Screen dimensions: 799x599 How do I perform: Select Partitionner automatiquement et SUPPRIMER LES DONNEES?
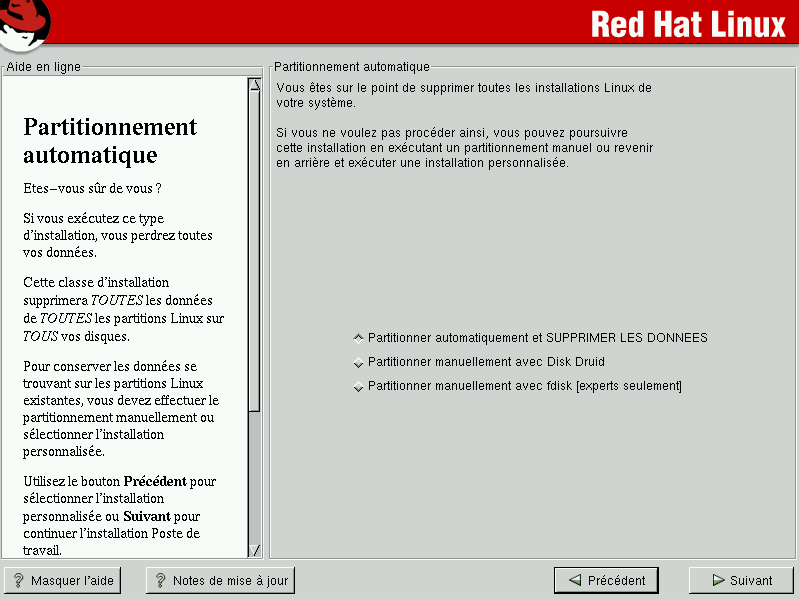(x=359, y=338)
